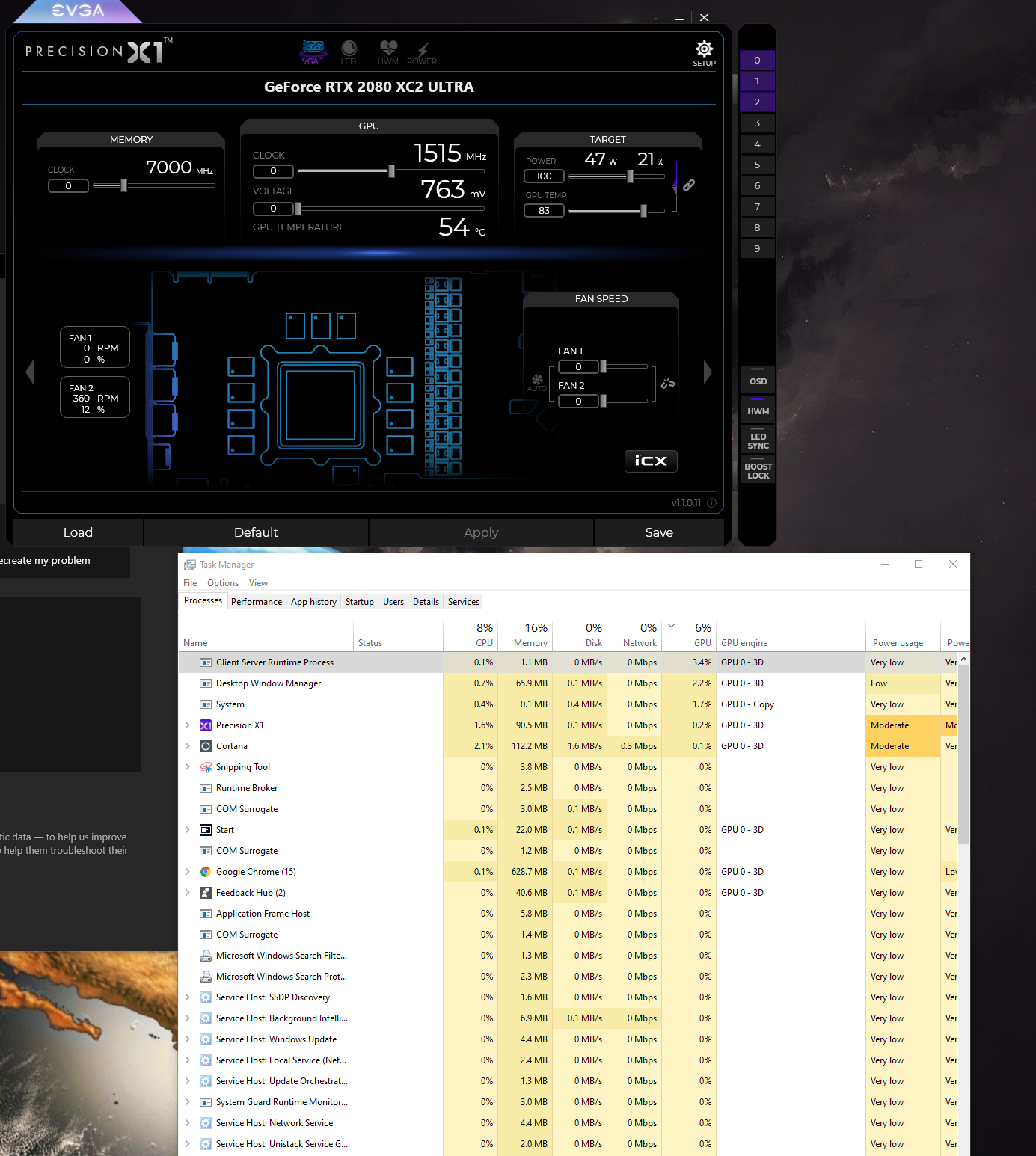This screenshot has height=1156, width=1036.
Task: Click Desktop Window Manager icon
Action: [206, 683]
